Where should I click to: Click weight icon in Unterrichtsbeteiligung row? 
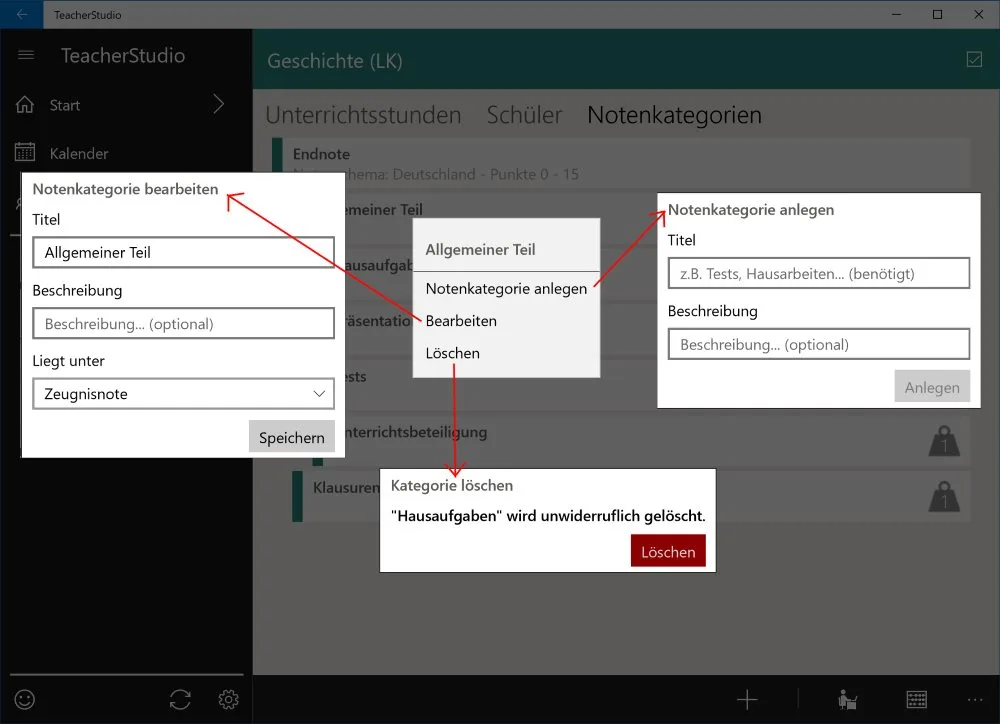944,441
